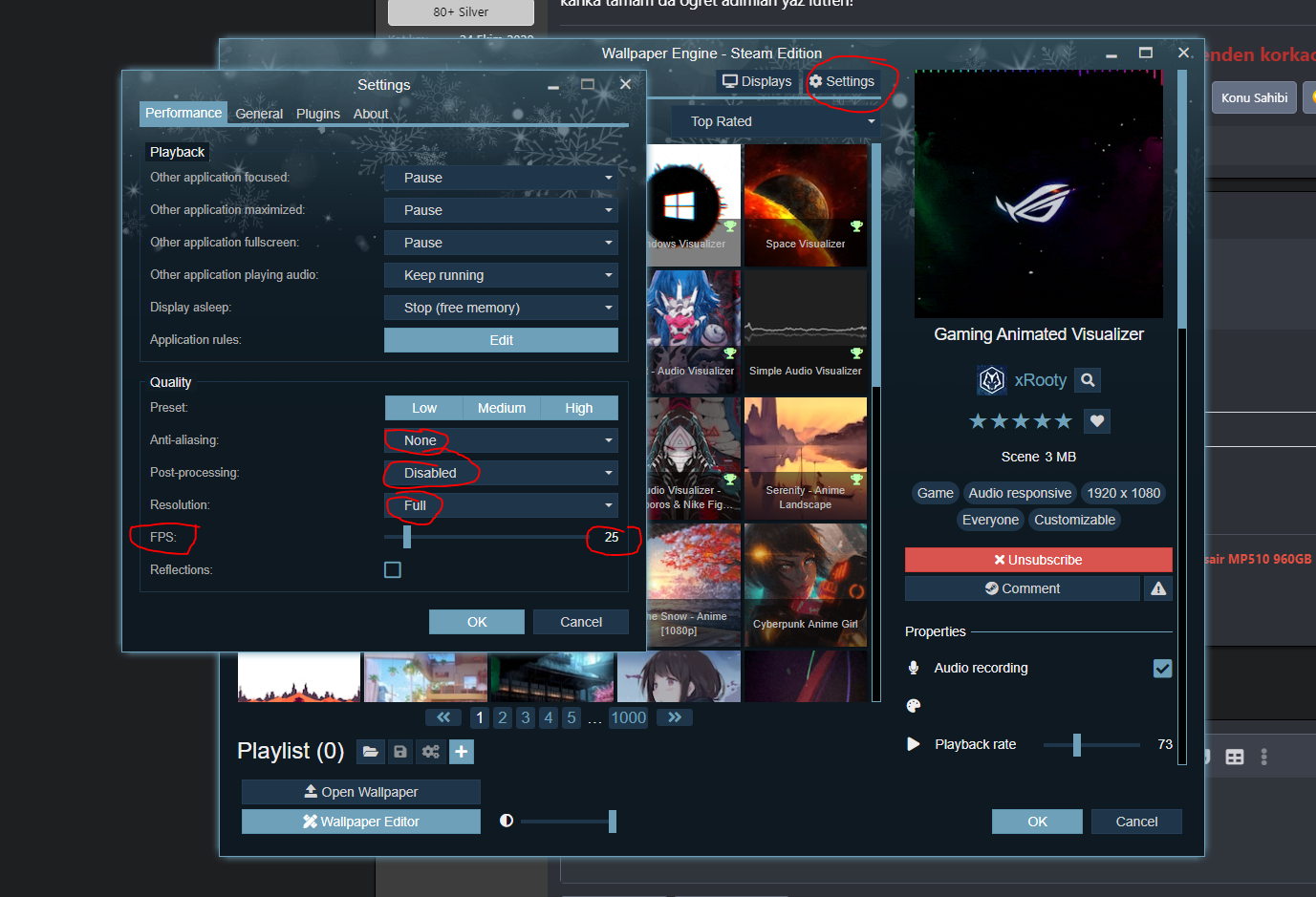Click the FPS slider handle
The image size is (1316, 897).
tap(407, 538)
